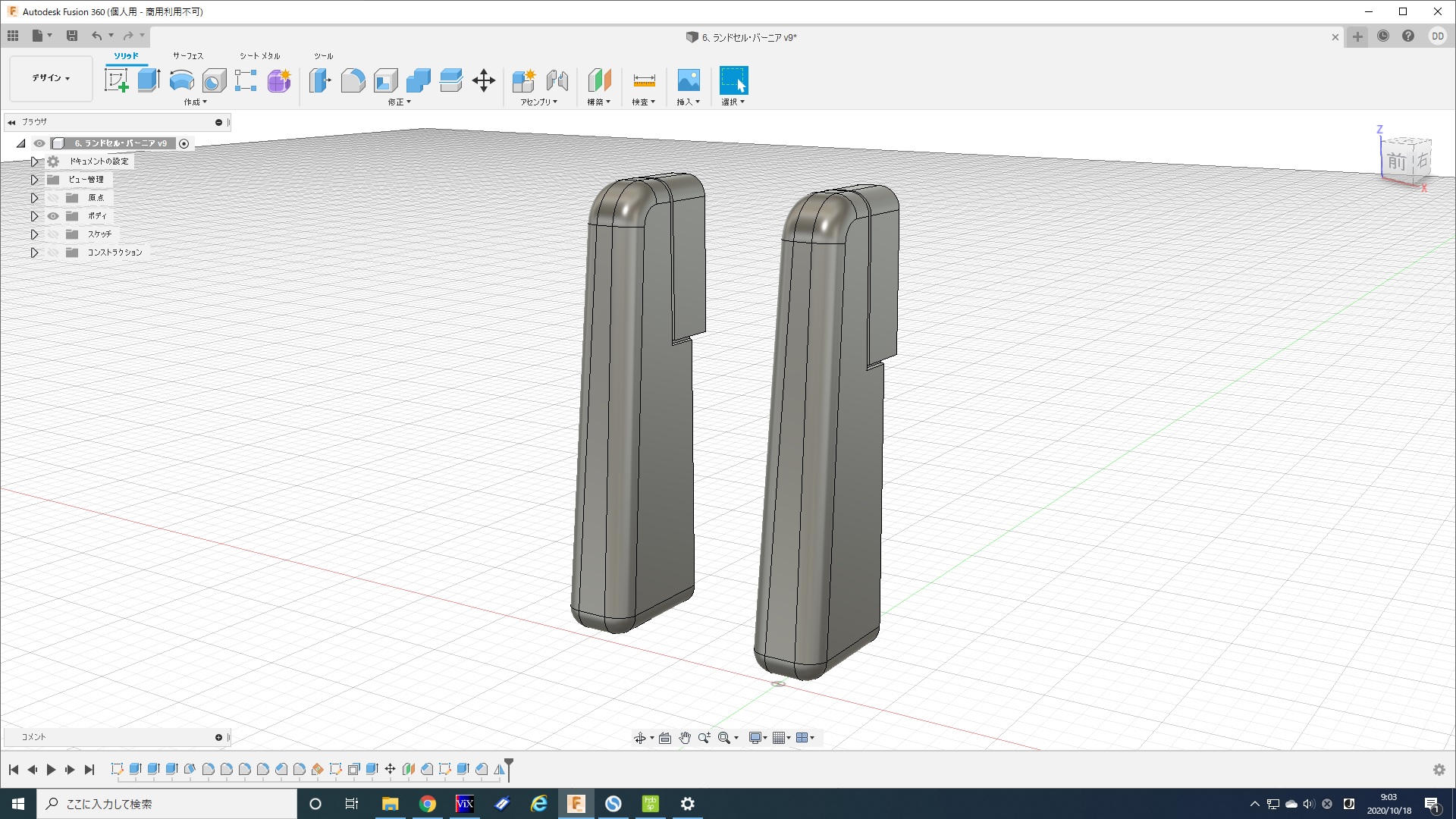Activate the Move/Copy tool

coord(484,80)
